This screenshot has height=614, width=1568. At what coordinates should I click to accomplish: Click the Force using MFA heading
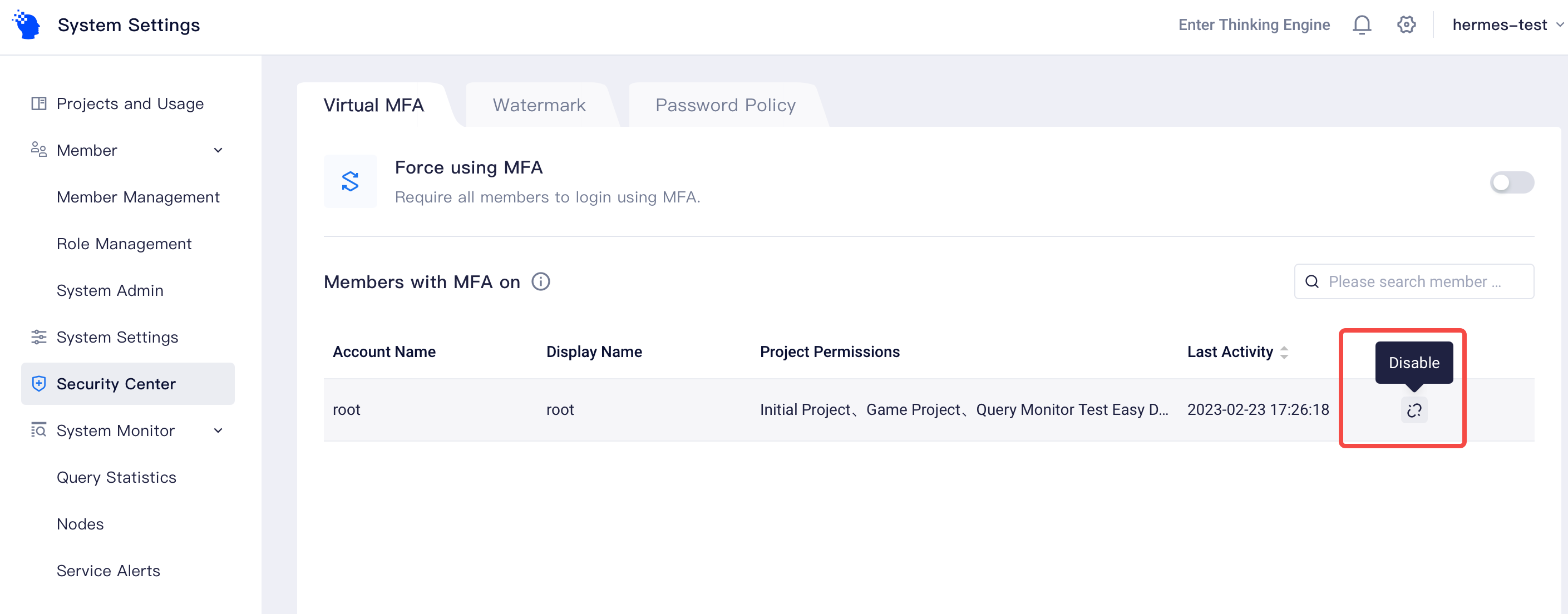[469, 167]
